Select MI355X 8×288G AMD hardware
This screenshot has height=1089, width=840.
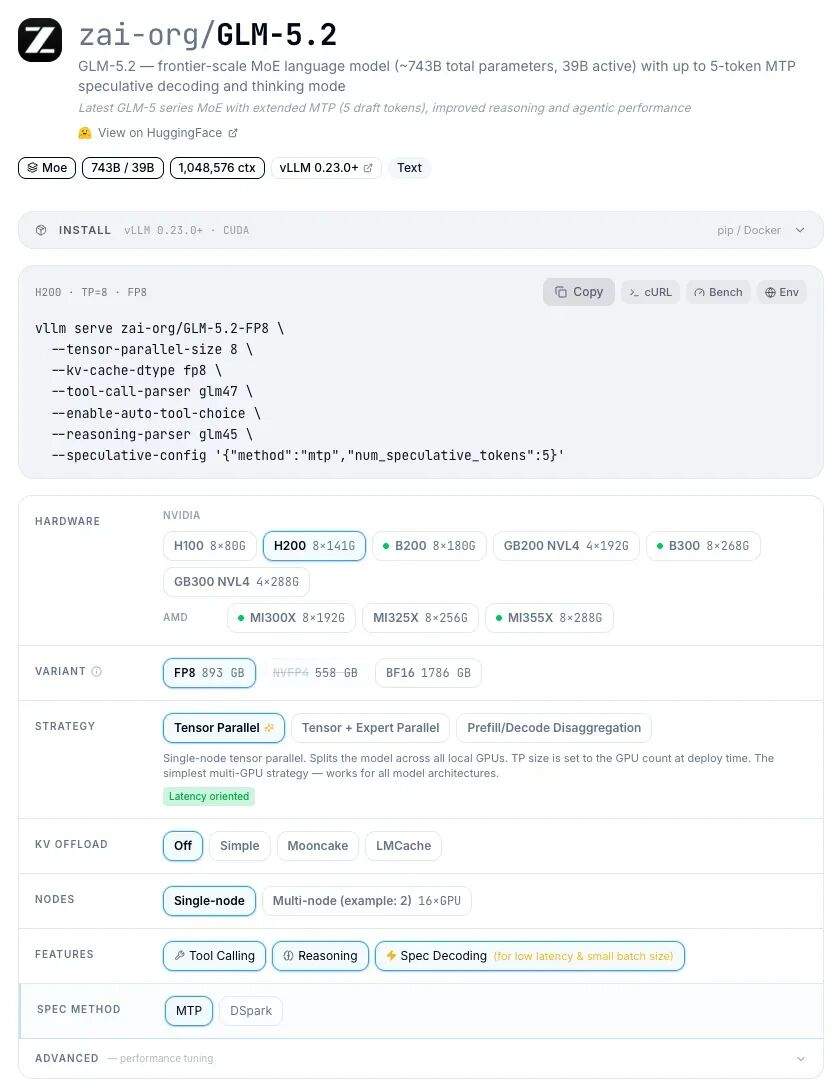[549, 617]
